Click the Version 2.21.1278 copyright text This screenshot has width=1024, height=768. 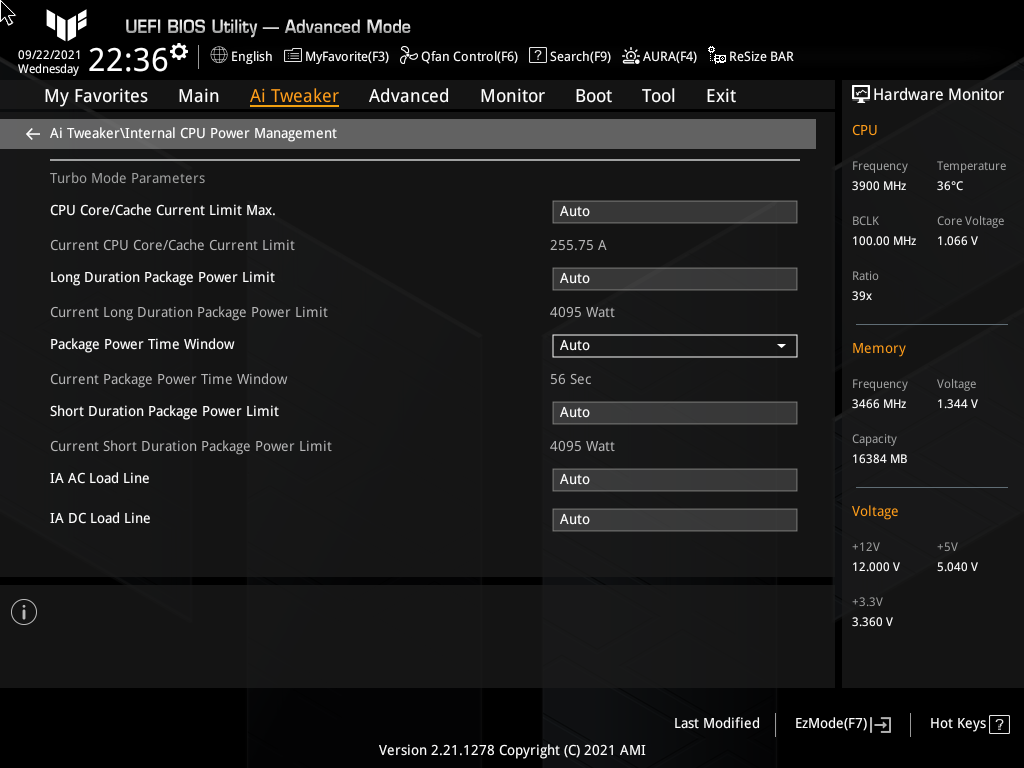click(x=512, y=750)
